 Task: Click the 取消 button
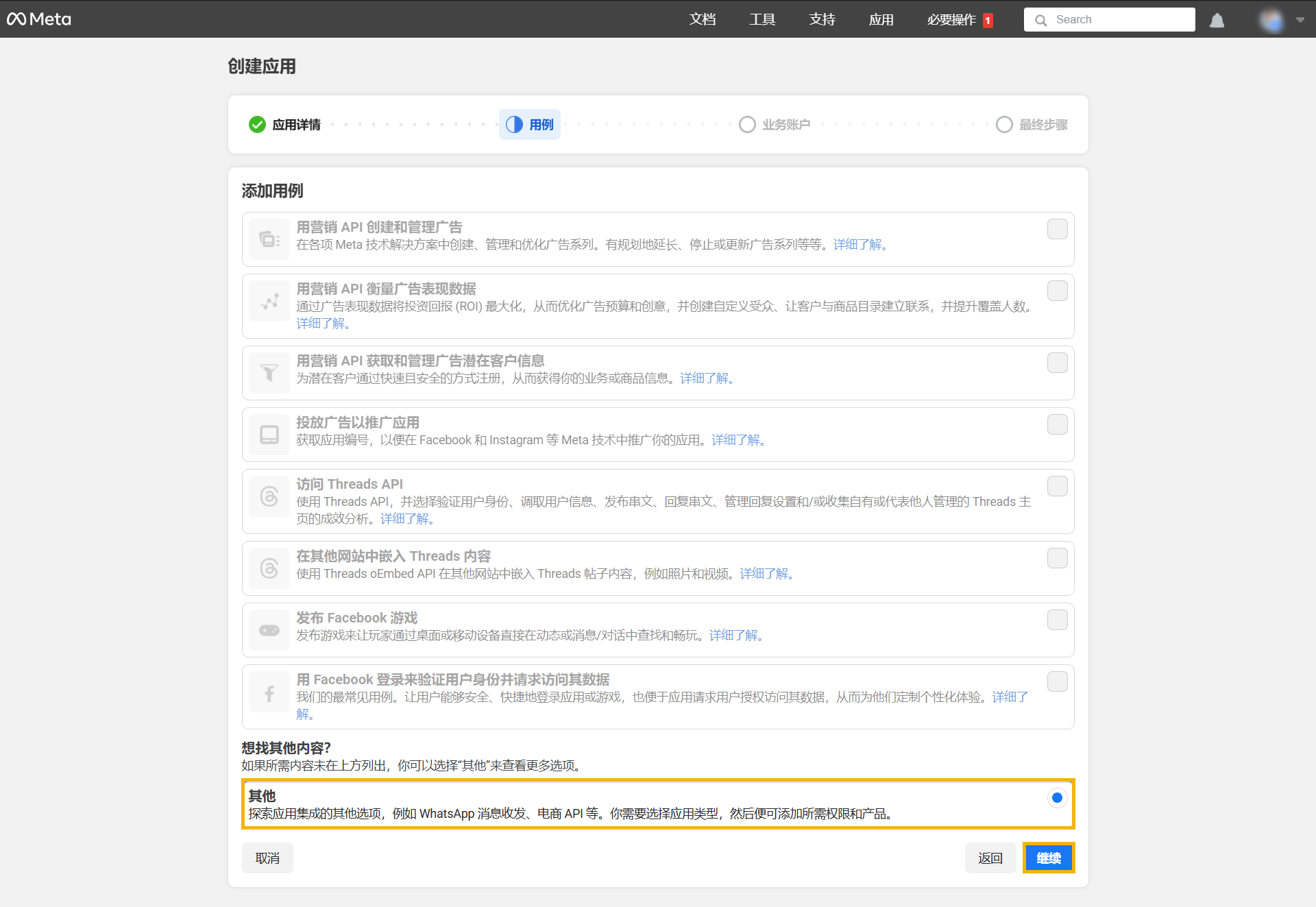pyautogui.click(x=267, y=858)
